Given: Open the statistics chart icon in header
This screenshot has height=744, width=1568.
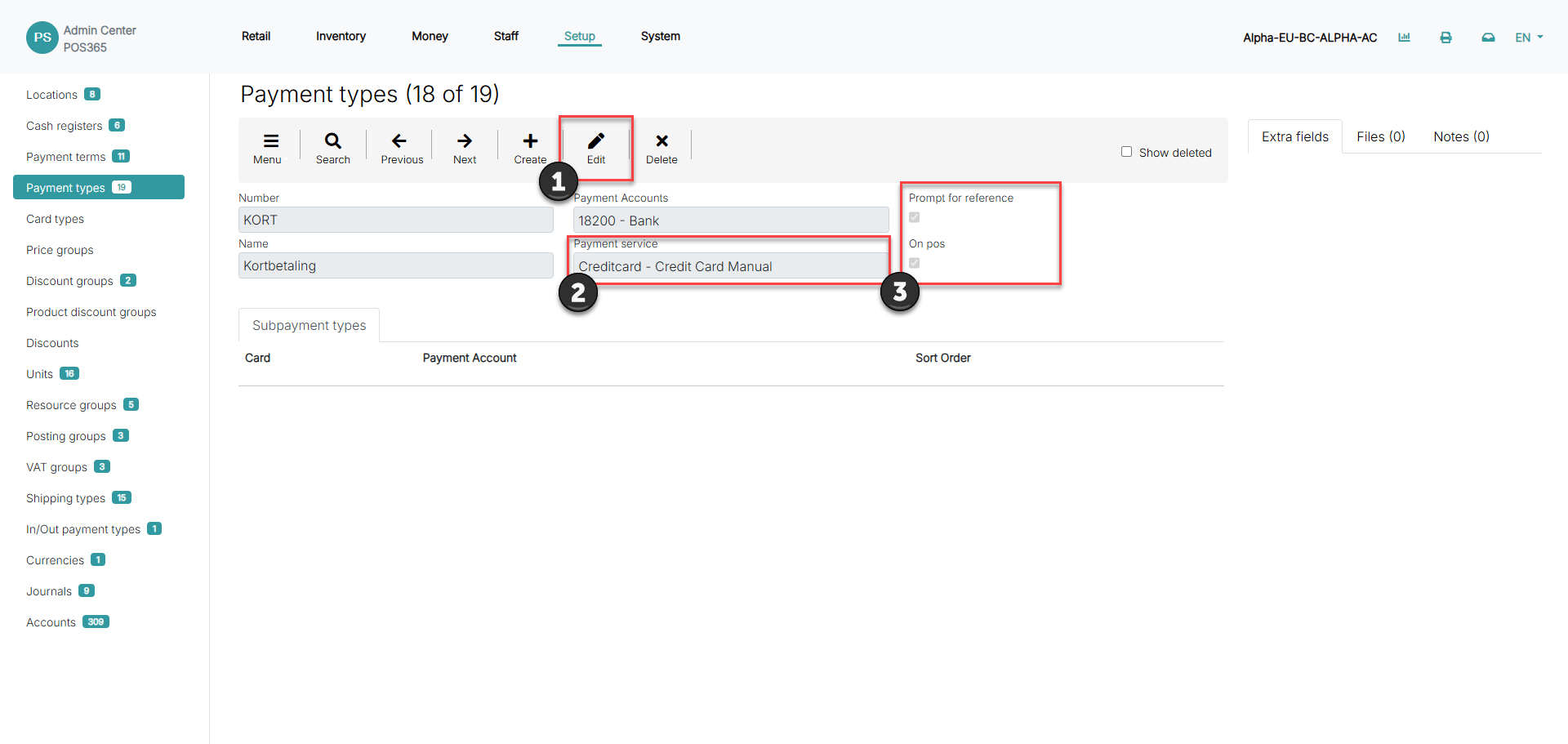Looking at the screenshot, I should click(x=1404, y=38).
